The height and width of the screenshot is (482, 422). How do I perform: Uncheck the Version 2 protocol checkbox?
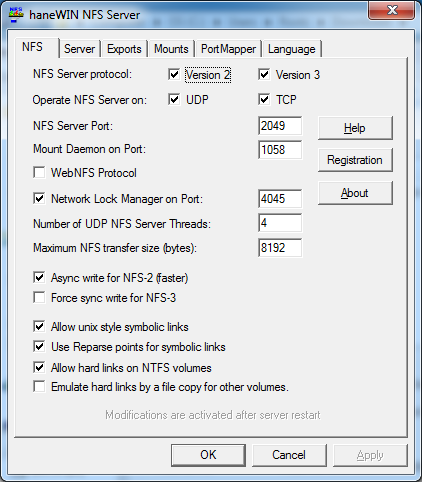(174, 74)
